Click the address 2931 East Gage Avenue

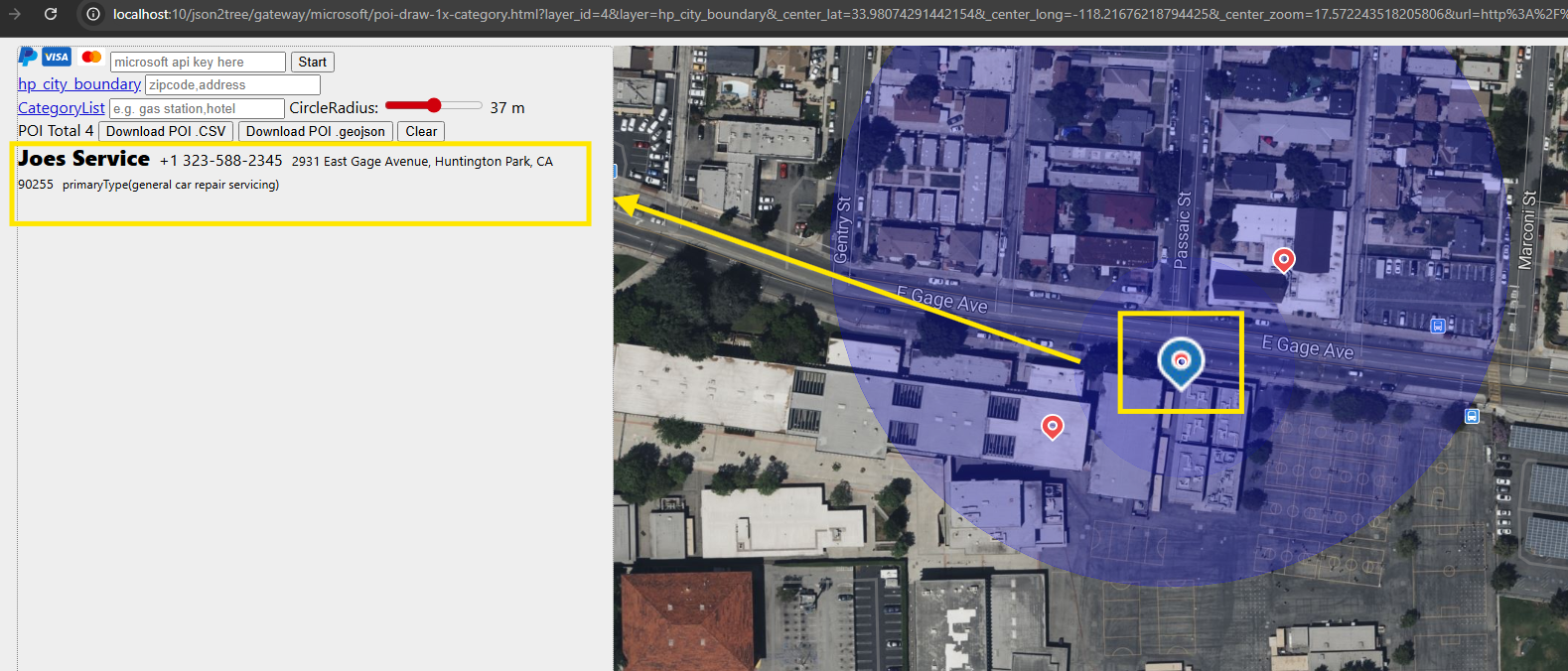pos(359,161)
